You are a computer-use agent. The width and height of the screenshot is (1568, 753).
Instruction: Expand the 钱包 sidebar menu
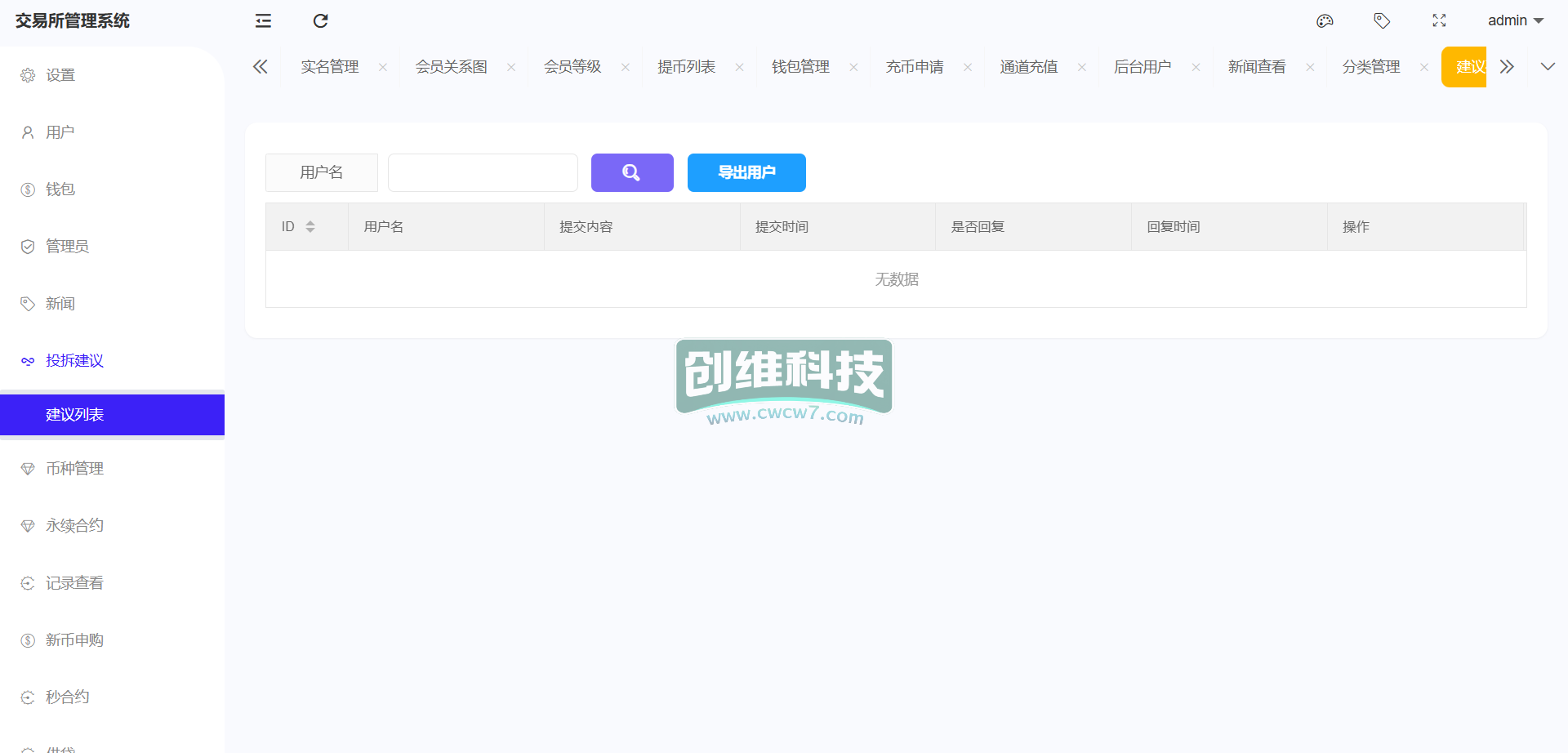pos(60,189)
